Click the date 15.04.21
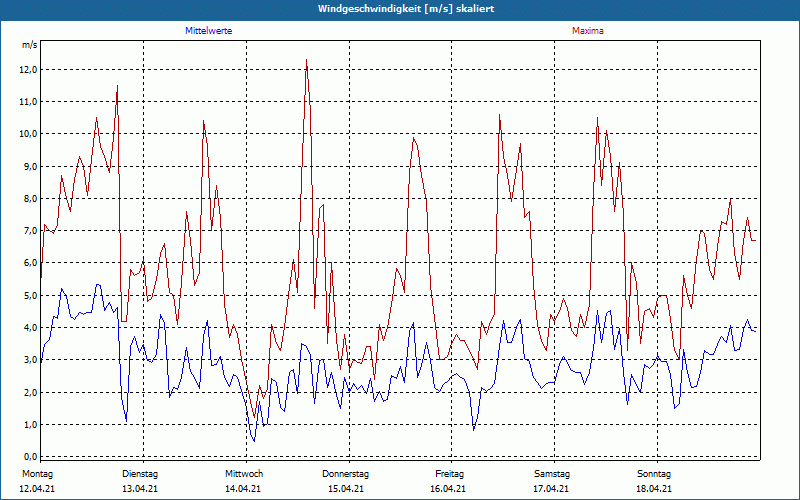This screenshot has width=800, height=500. [x=346, y=489]
